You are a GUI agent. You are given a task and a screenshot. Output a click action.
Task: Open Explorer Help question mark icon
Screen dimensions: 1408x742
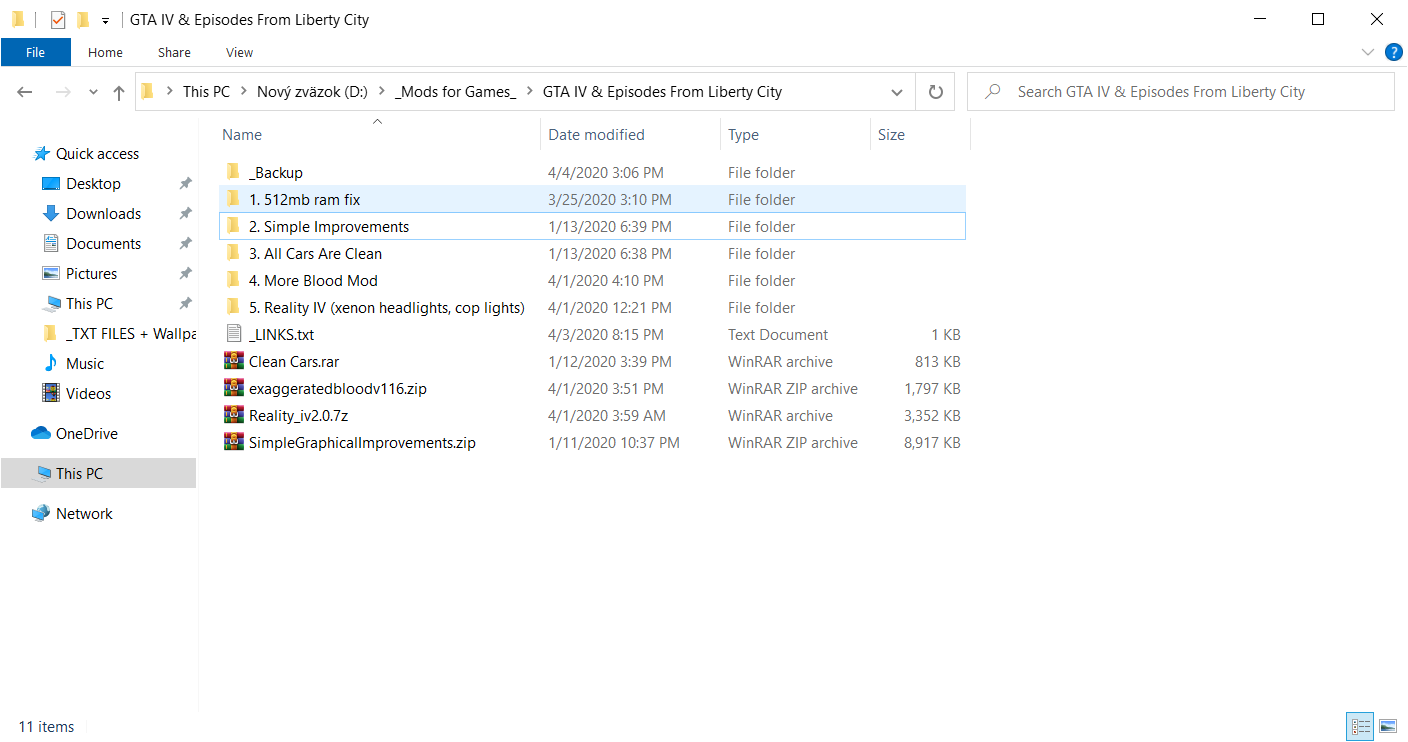[x=1393, y=52]
